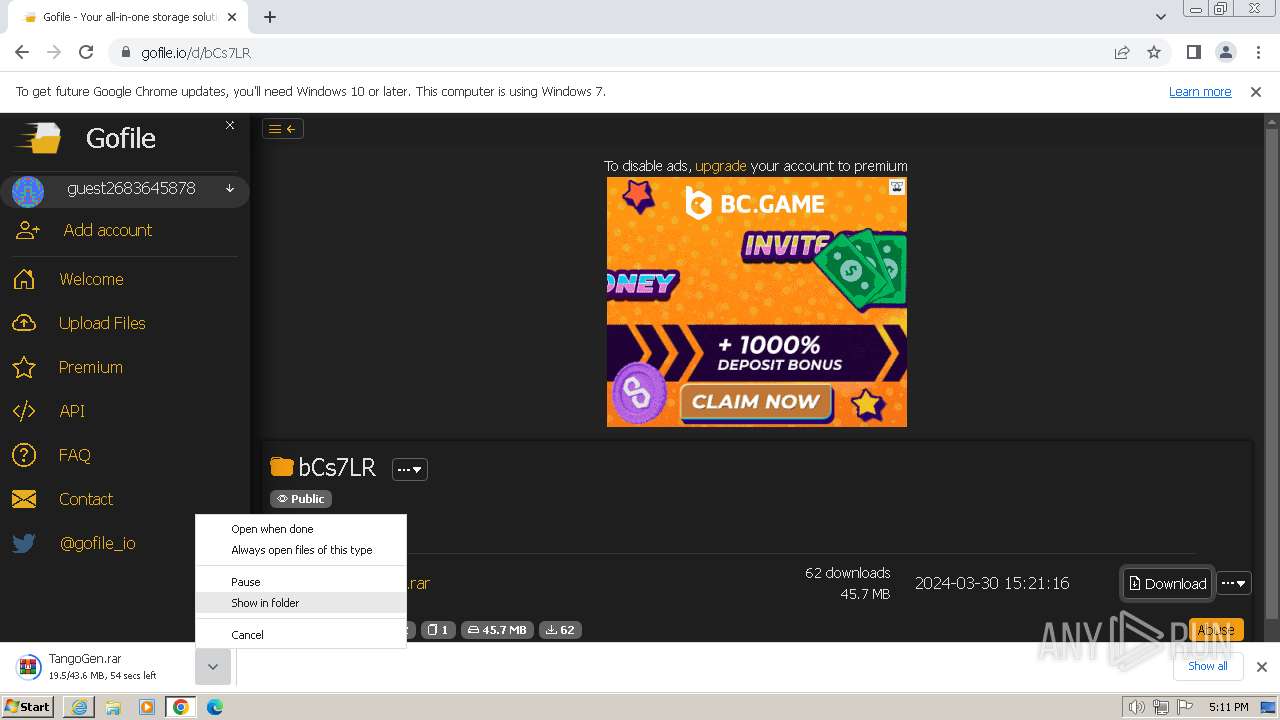Open Internet Explorer from the taskbar
Viewport: 1280px width, 720px height.
point(79,707)
